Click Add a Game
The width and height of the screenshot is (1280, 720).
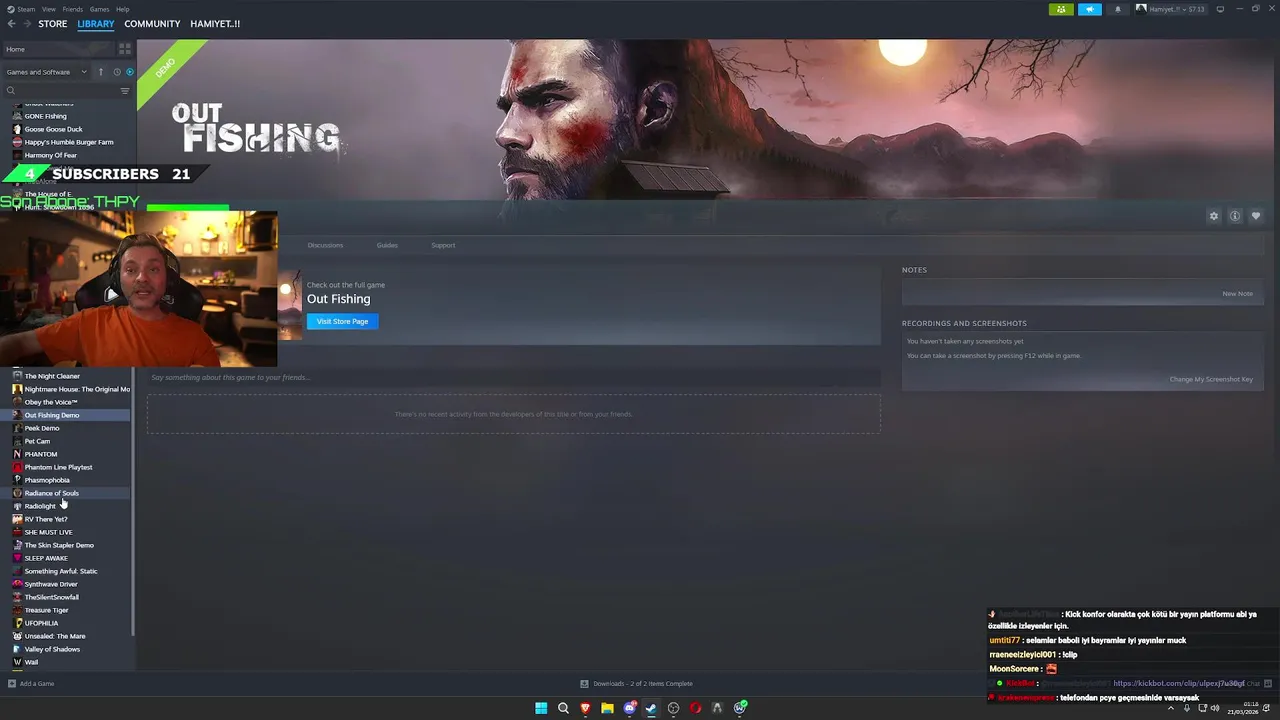pyautogui.click(x=31, y=684)
